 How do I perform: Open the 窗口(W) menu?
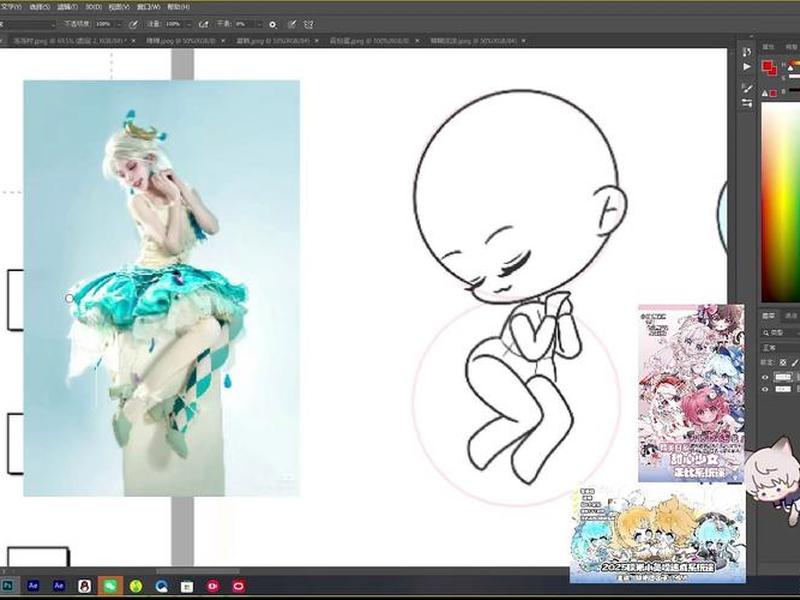[x=148, y=7]
